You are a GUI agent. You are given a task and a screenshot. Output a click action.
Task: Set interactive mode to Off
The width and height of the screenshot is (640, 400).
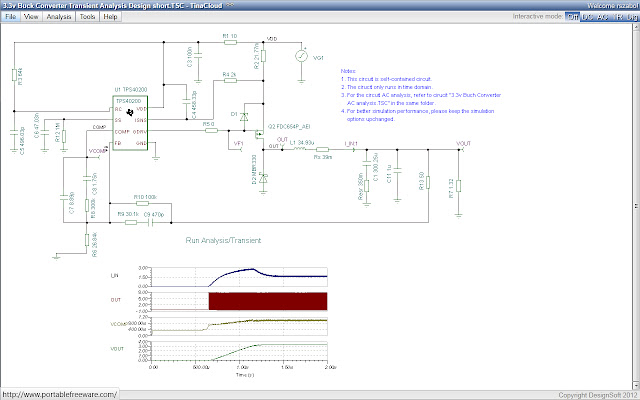pos(573,17)
